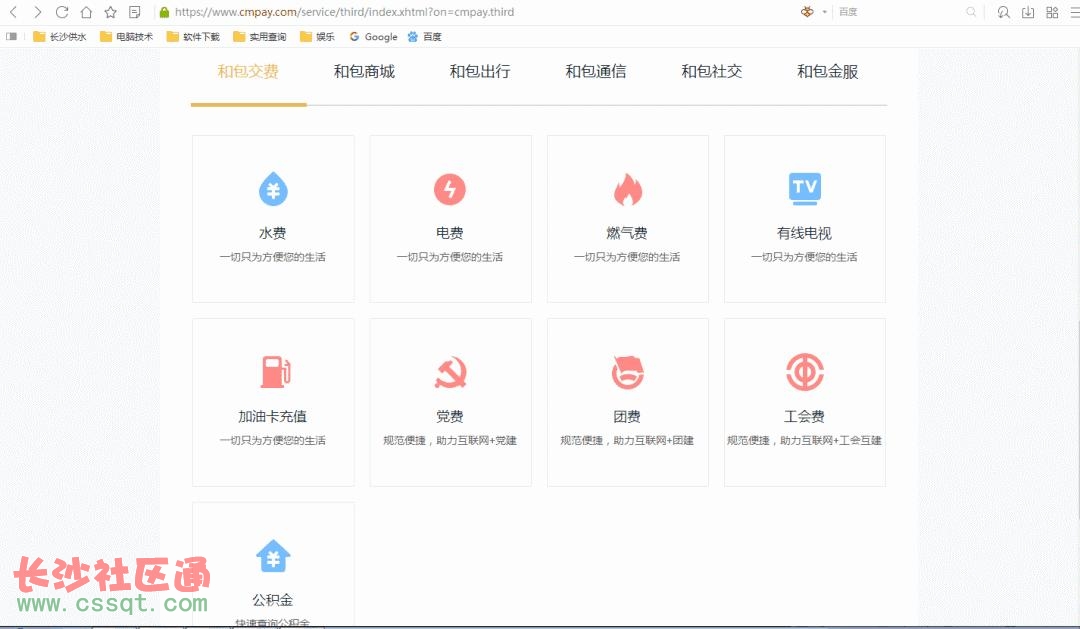
Task: Click the 公积金 house icon
Action: click(x=273, y=556)
